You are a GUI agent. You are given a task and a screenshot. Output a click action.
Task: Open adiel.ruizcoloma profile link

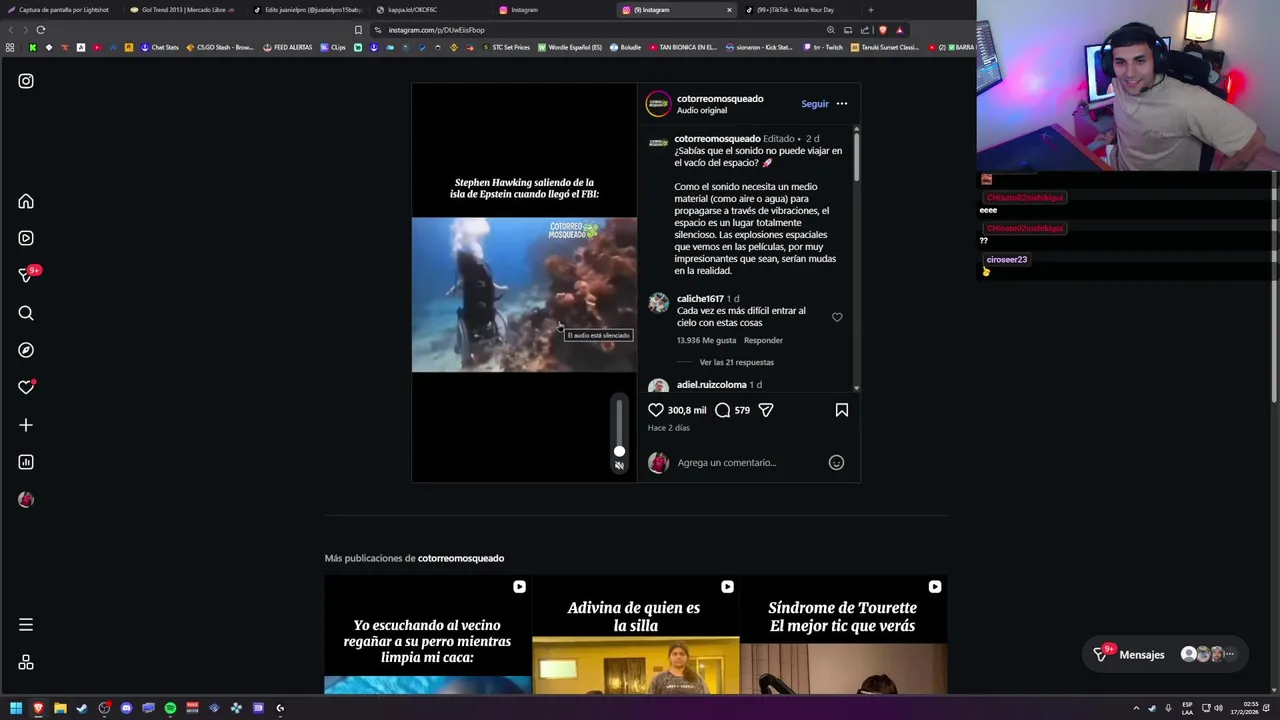pos(712,384)
